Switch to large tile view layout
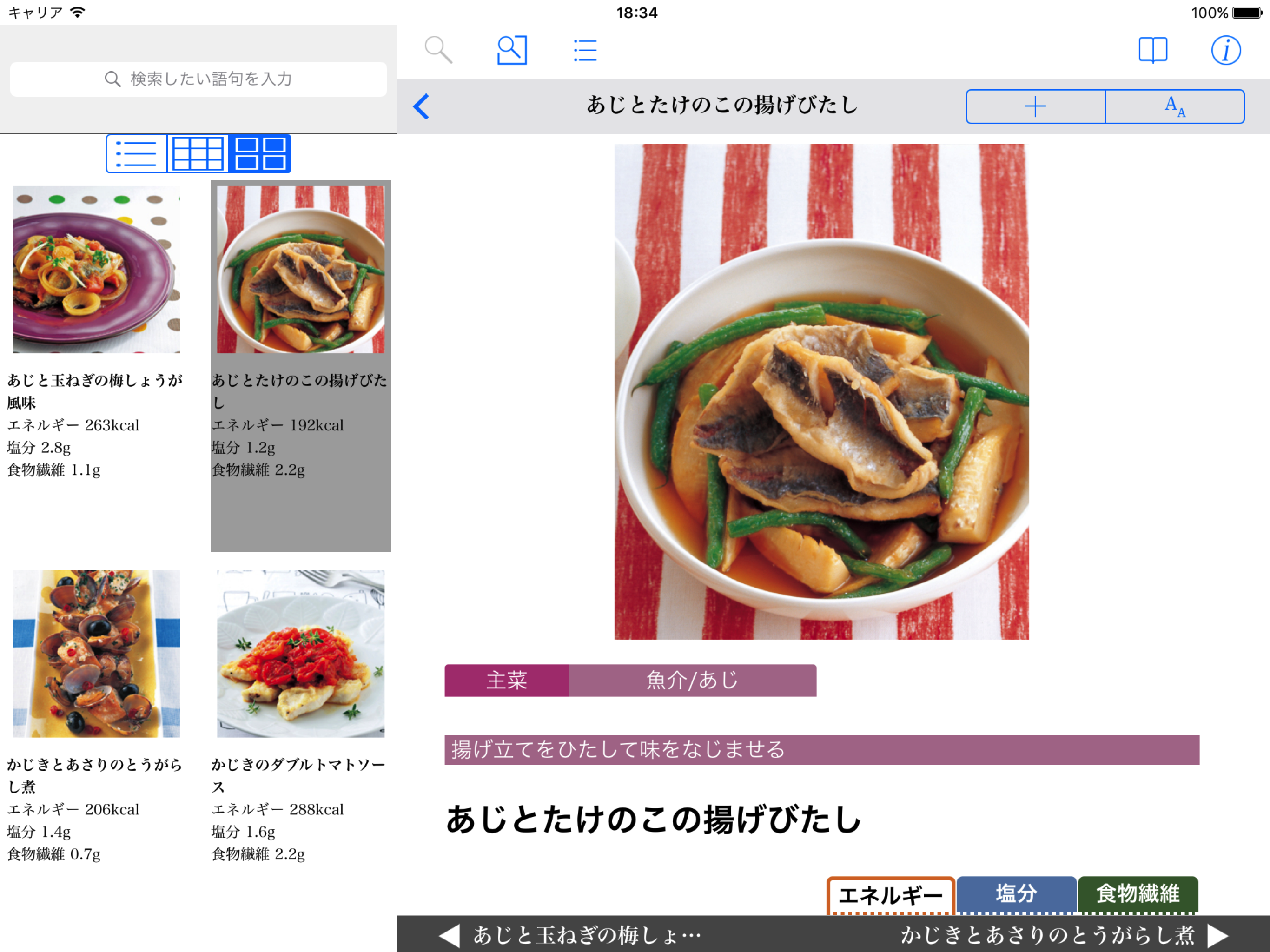 [x=260, y=154]
